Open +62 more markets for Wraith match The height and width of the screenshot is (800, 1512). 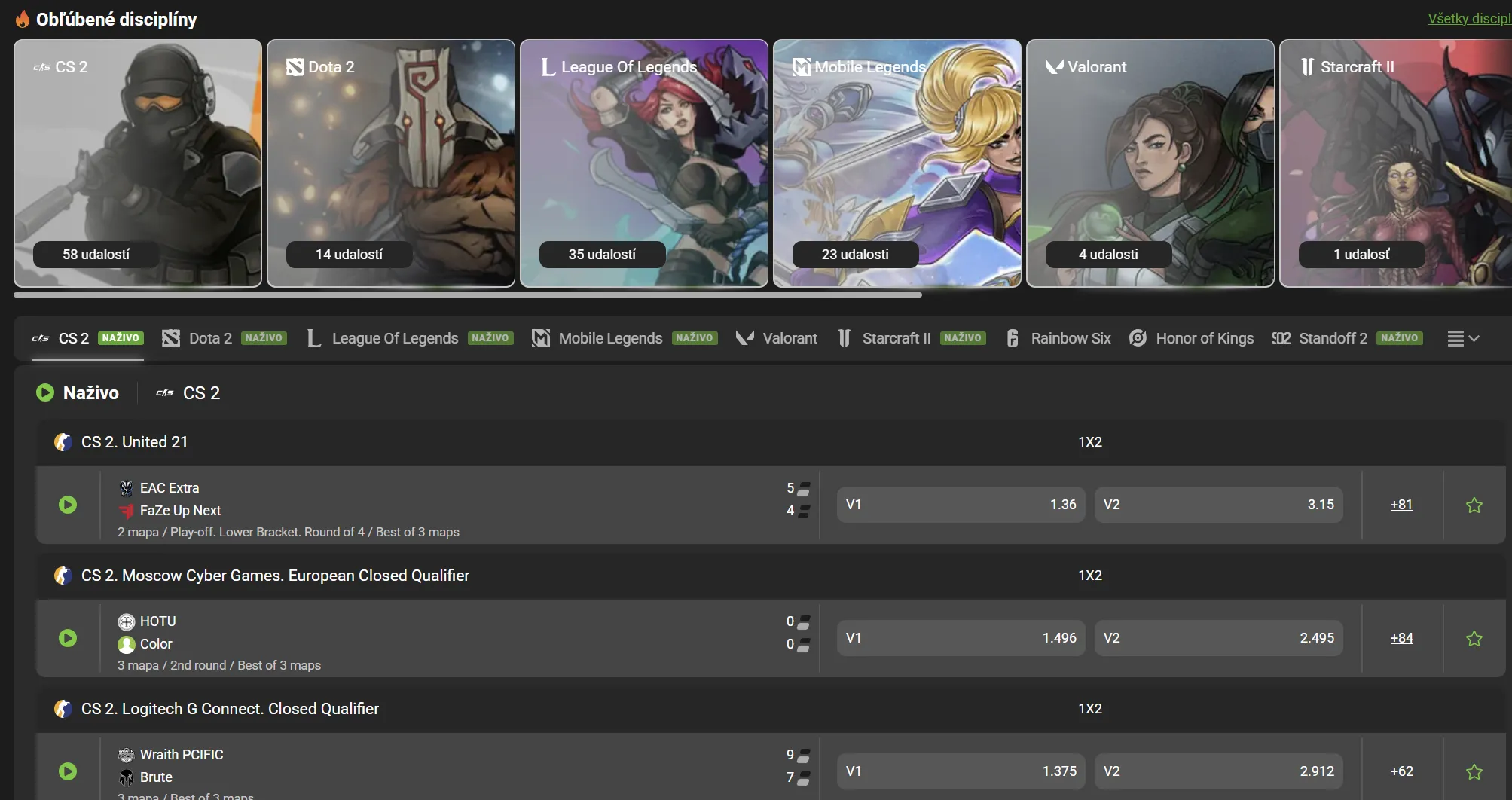coord(1401,771)
